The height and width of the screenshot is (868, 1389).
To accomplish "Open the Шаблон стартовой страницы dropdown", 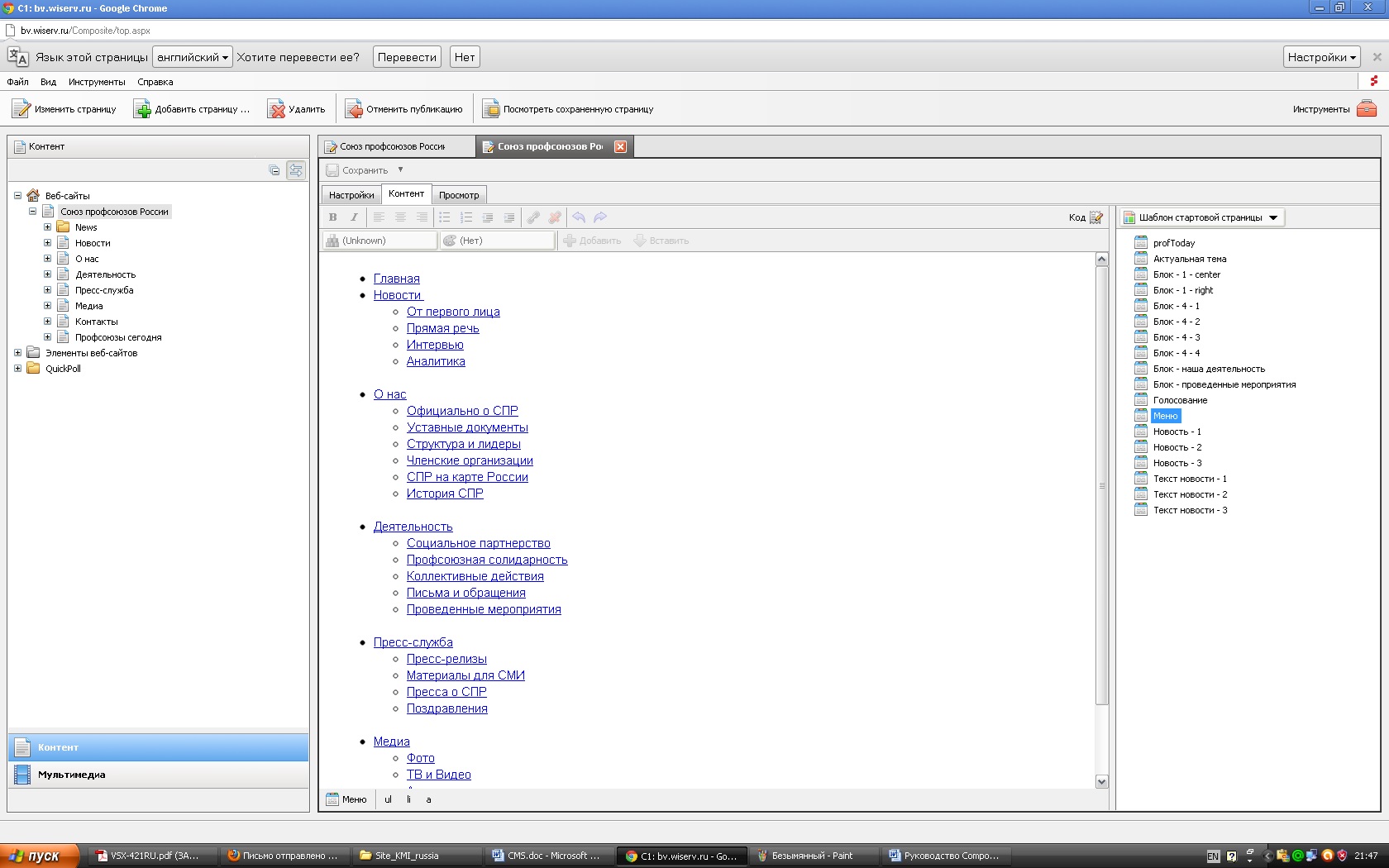I will (x=1201, y=217).
